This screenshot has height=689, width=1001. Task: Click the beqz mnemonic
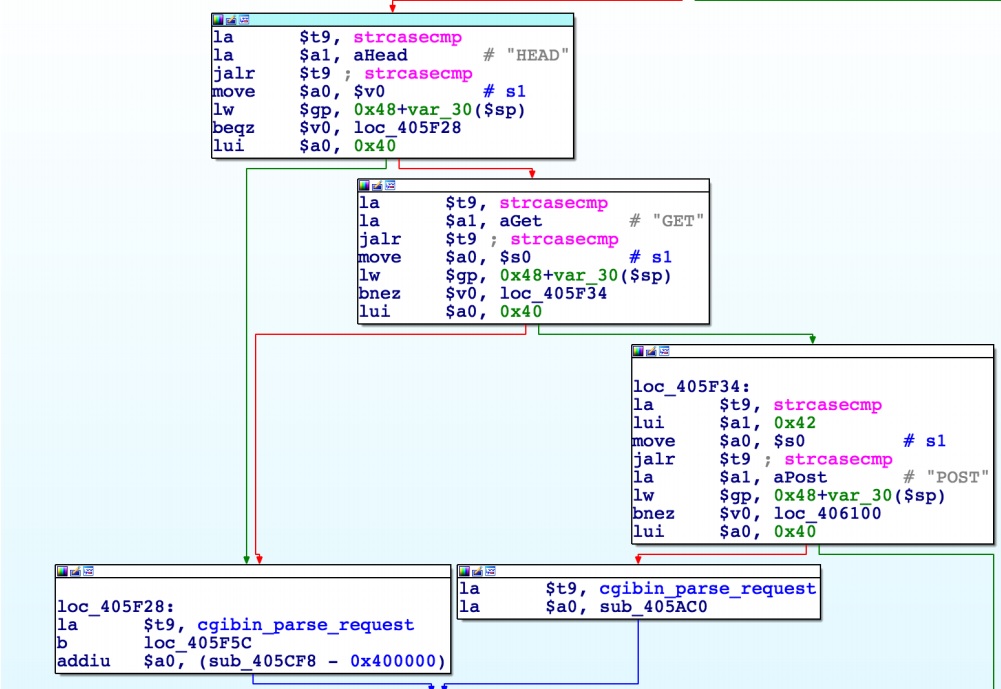[234, 128]
